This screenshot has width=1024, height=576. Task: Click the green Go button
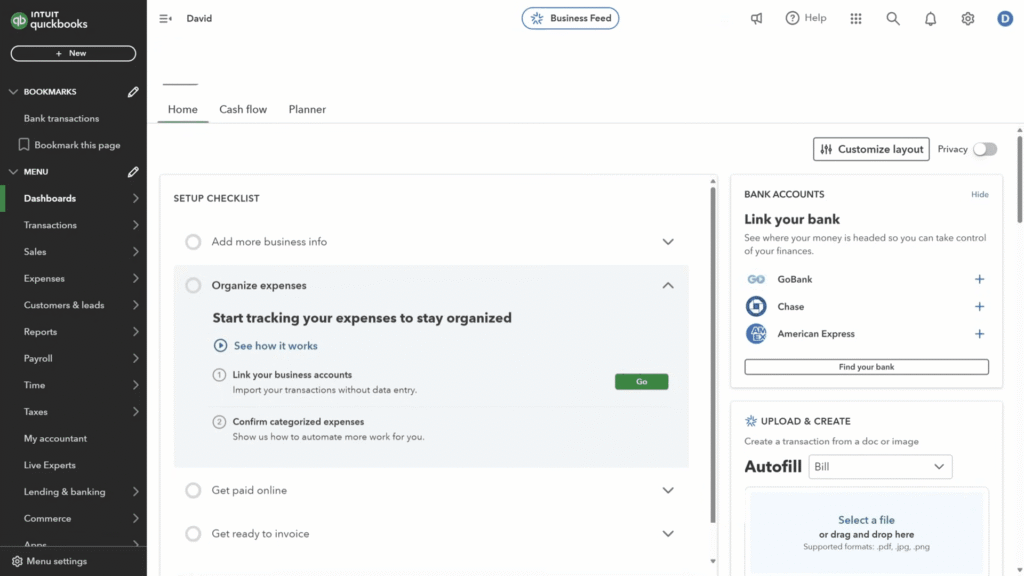tap(641, 382)
